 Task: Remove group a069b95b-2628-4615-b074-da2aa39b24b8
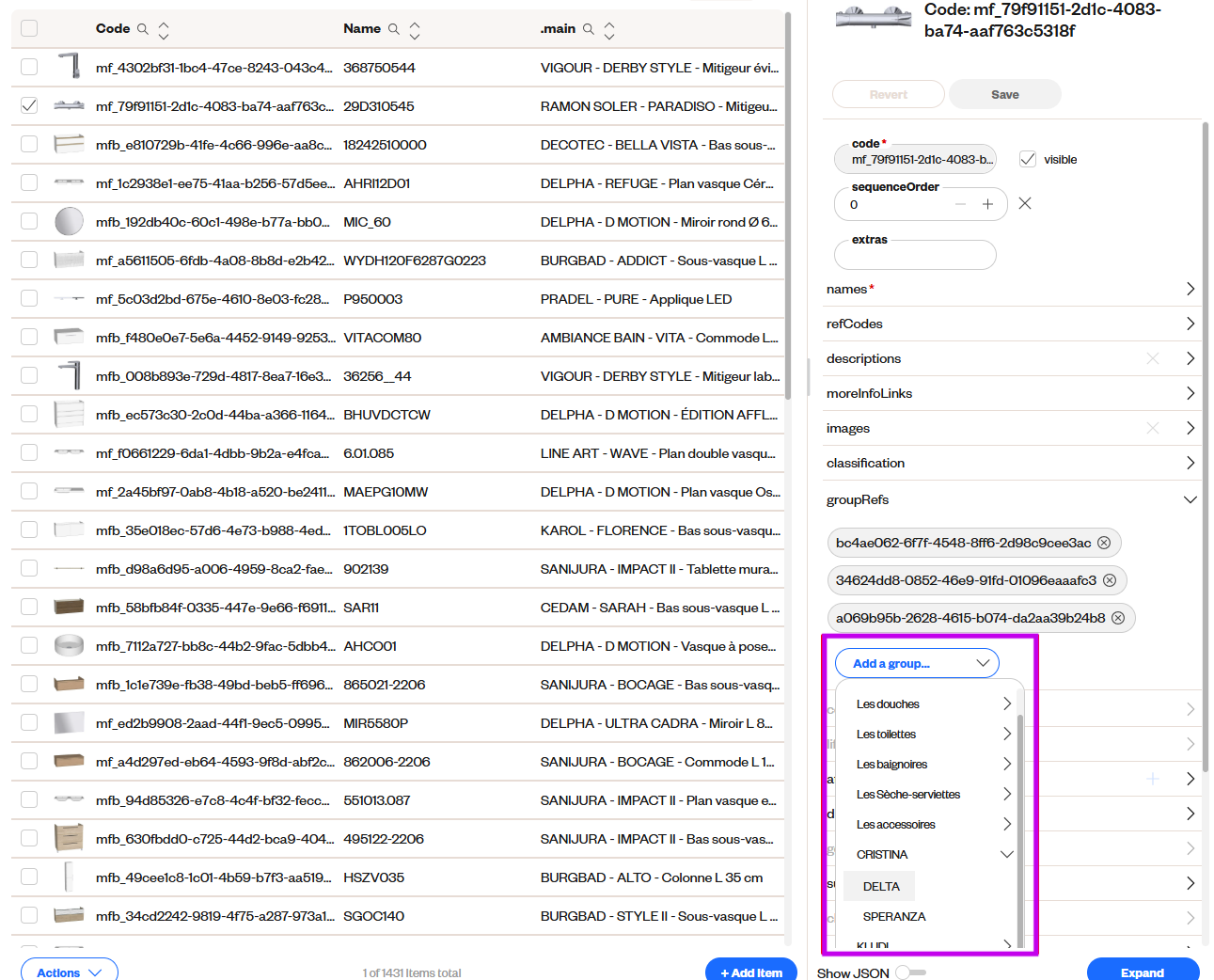point(1118,618)
